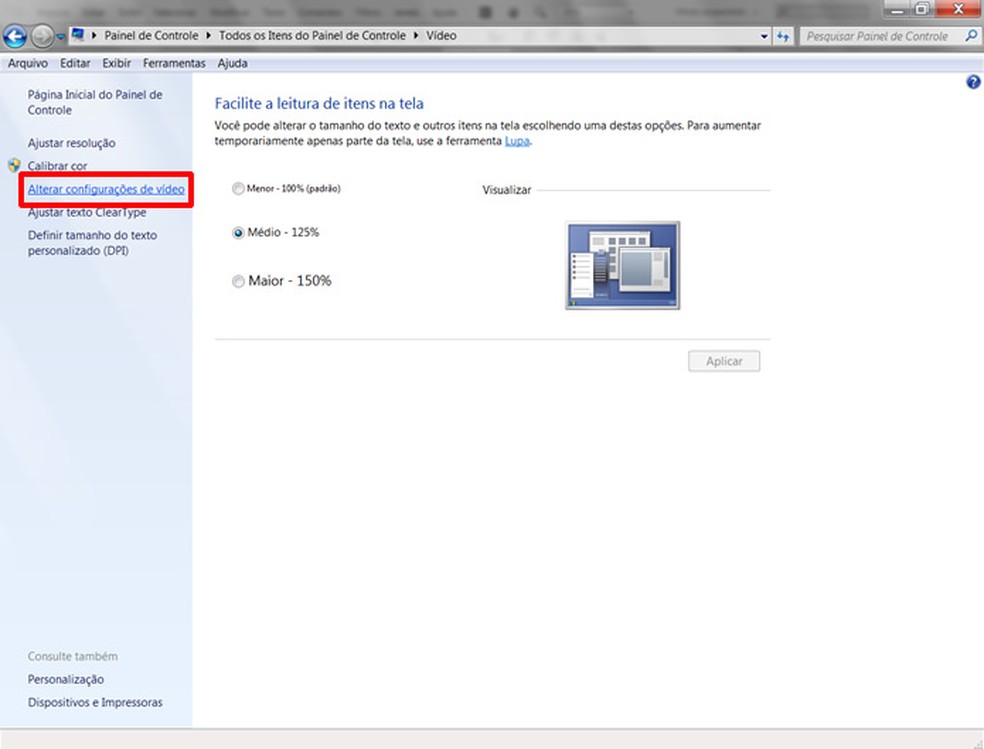Image resolution: width=984 pixels, height=749 pixels.
Task: Open Help via the blue question mark icon
Action: pyautogui.click(x=972, y=82)
